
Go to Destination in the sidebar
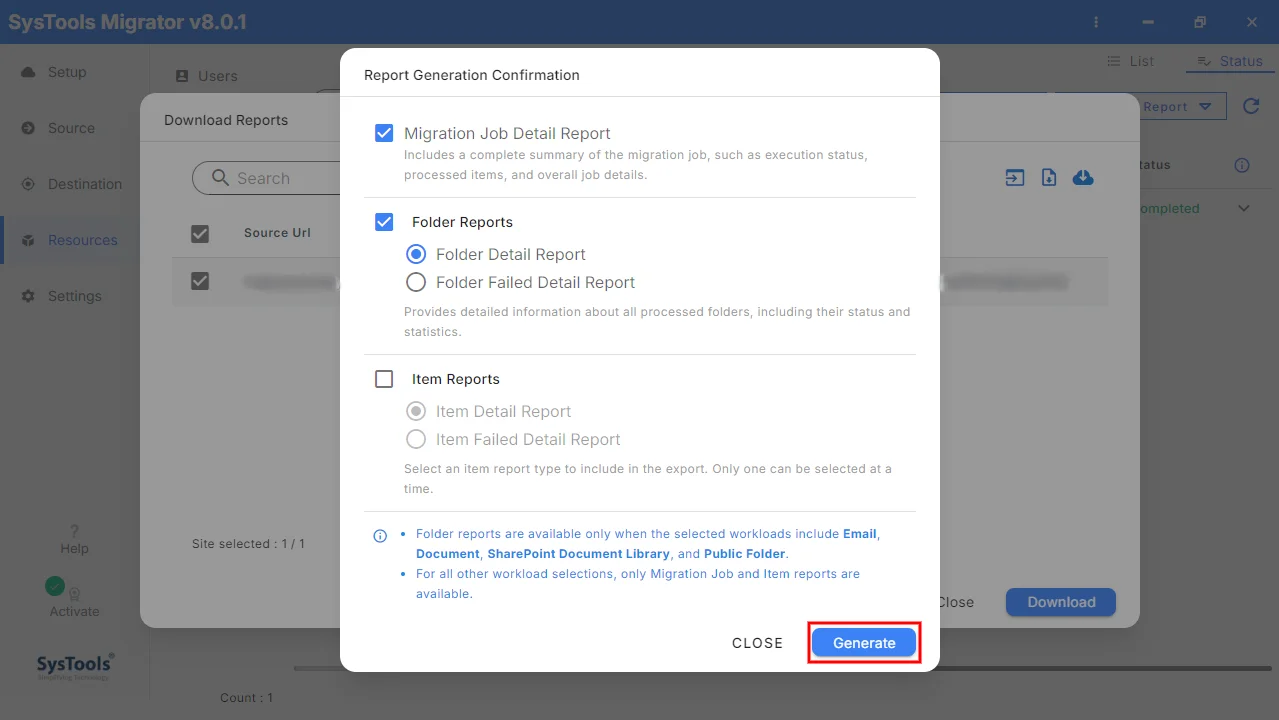(x=85, y=184)
